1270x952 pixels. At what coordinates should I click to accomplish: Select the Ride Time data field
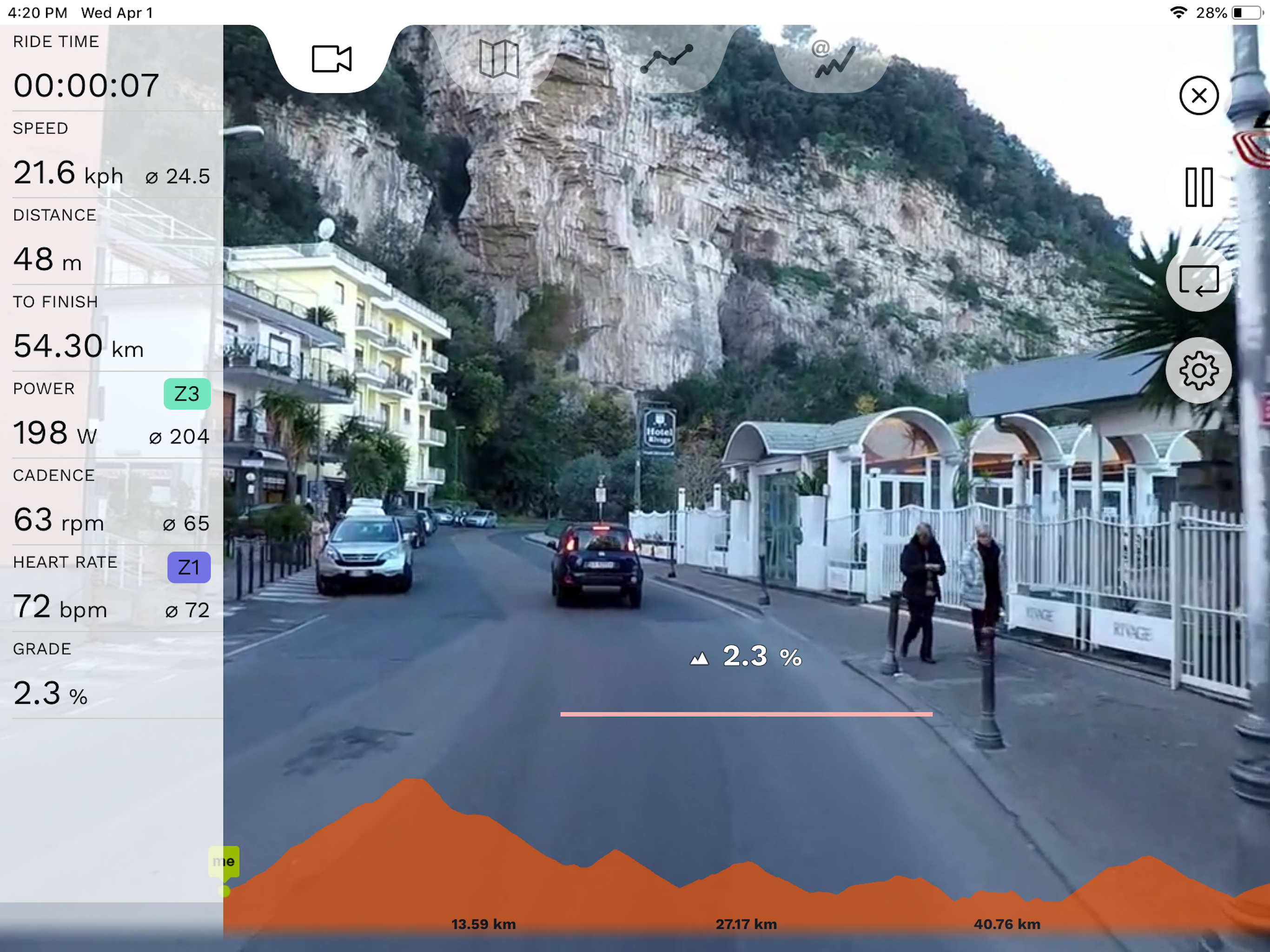coord(86,85)
